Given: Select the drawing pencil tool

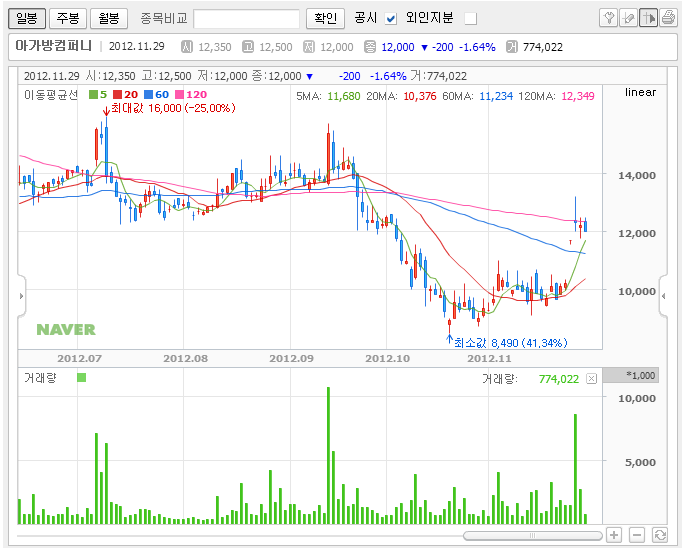Looking at the screenshot, I should point(628,18).
